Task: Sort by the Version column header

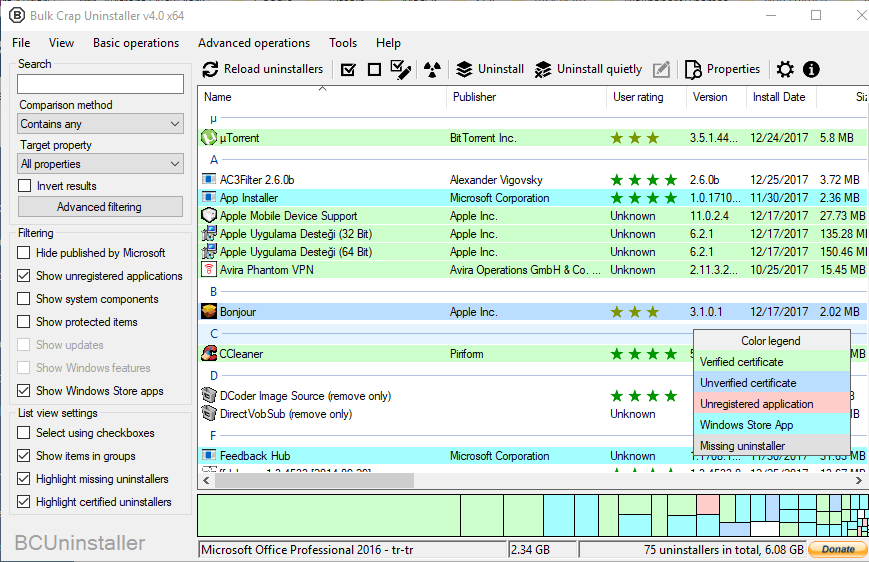Action: click(x=716, y=96)
